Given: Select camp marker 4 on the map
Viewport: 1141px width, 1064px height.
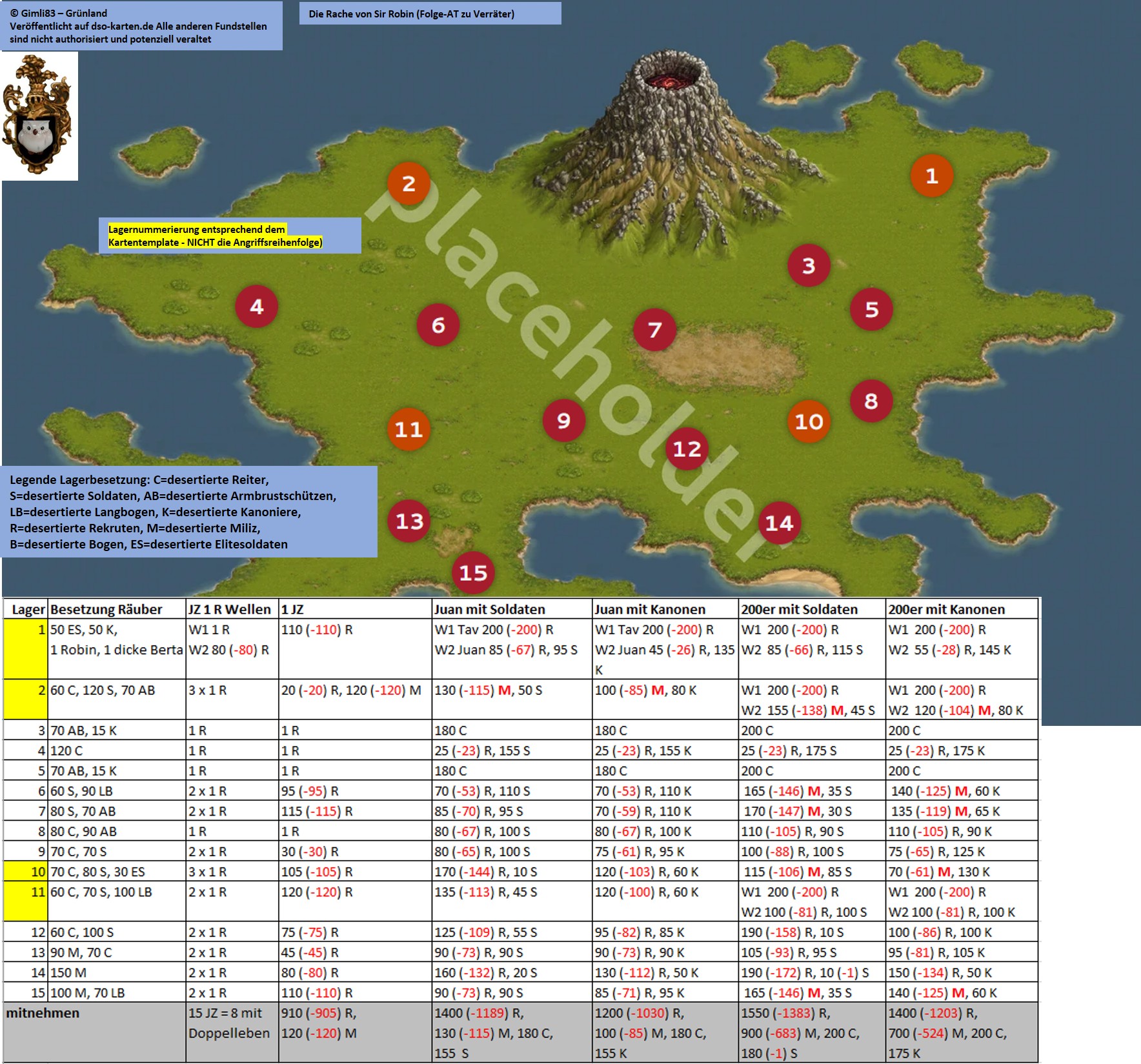Looking at the screenshot, I should click(x=257, y=306).
